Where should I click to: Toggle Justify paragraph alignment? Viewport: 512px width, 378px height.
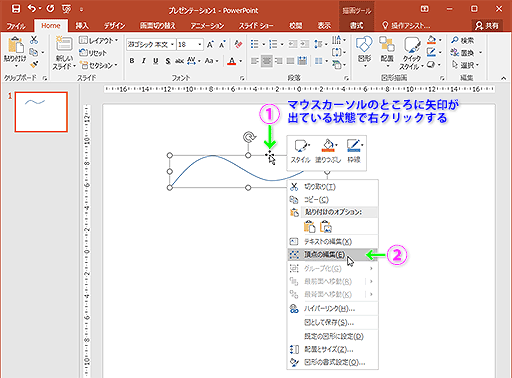tap(291, 61)
